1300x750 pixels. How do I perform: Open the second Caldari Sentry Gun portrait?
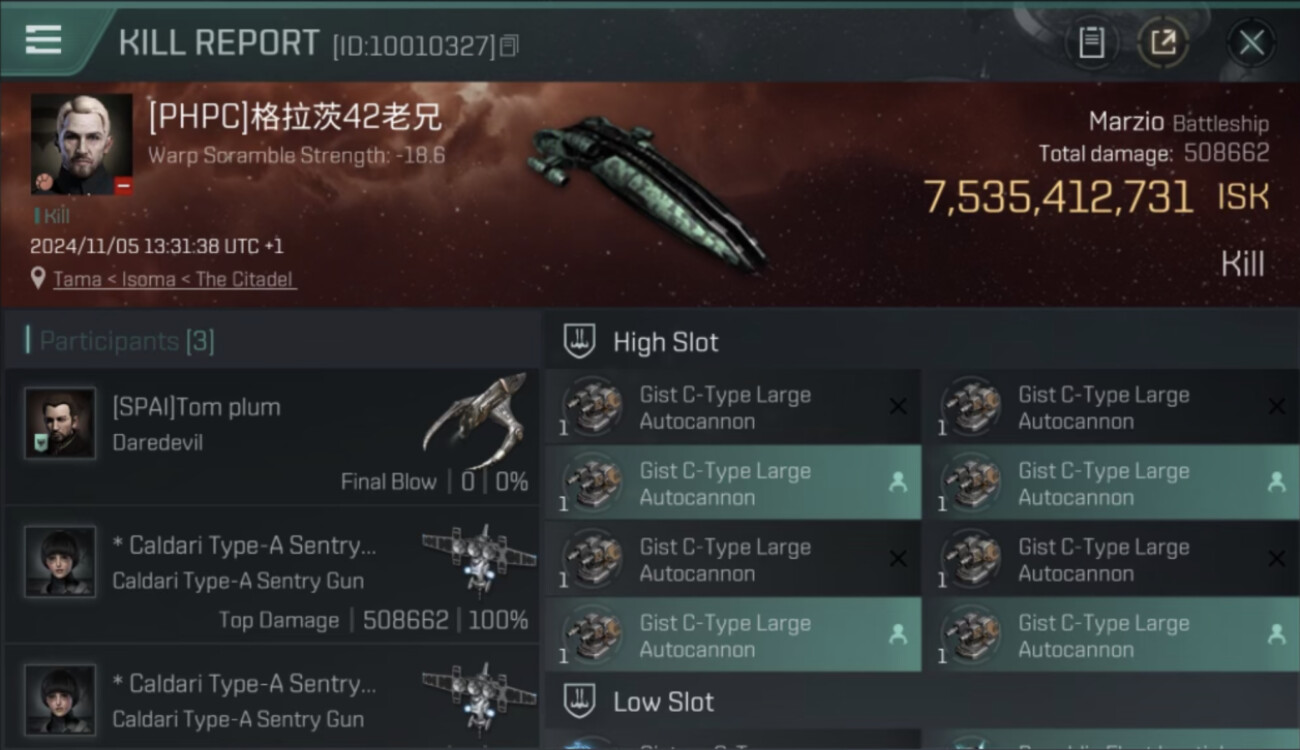point(60,699)
